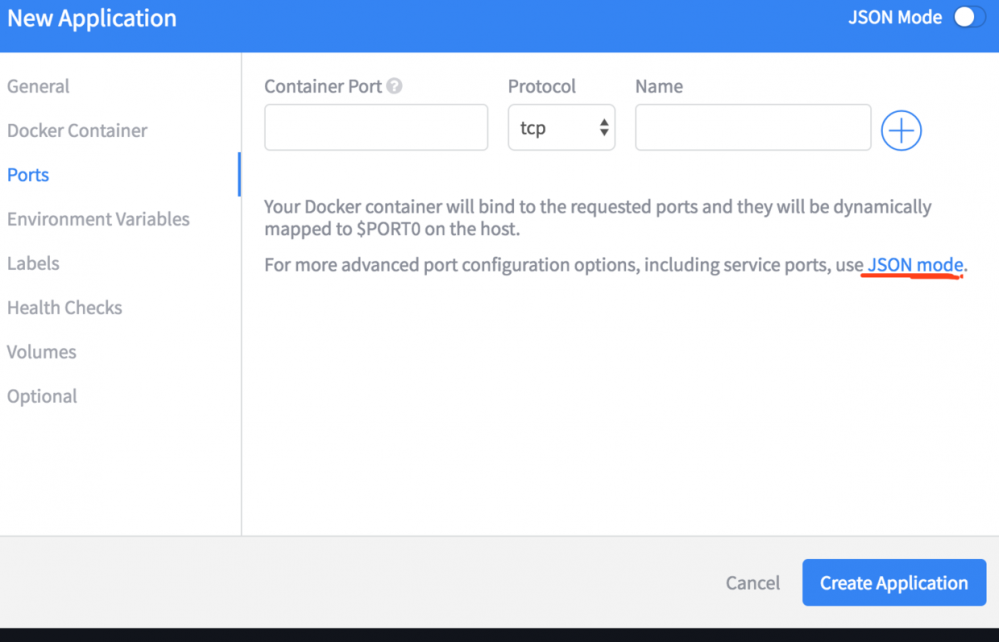Select the Ports section
The height and width of the screenshot is (642, 999).
point(27,174)
